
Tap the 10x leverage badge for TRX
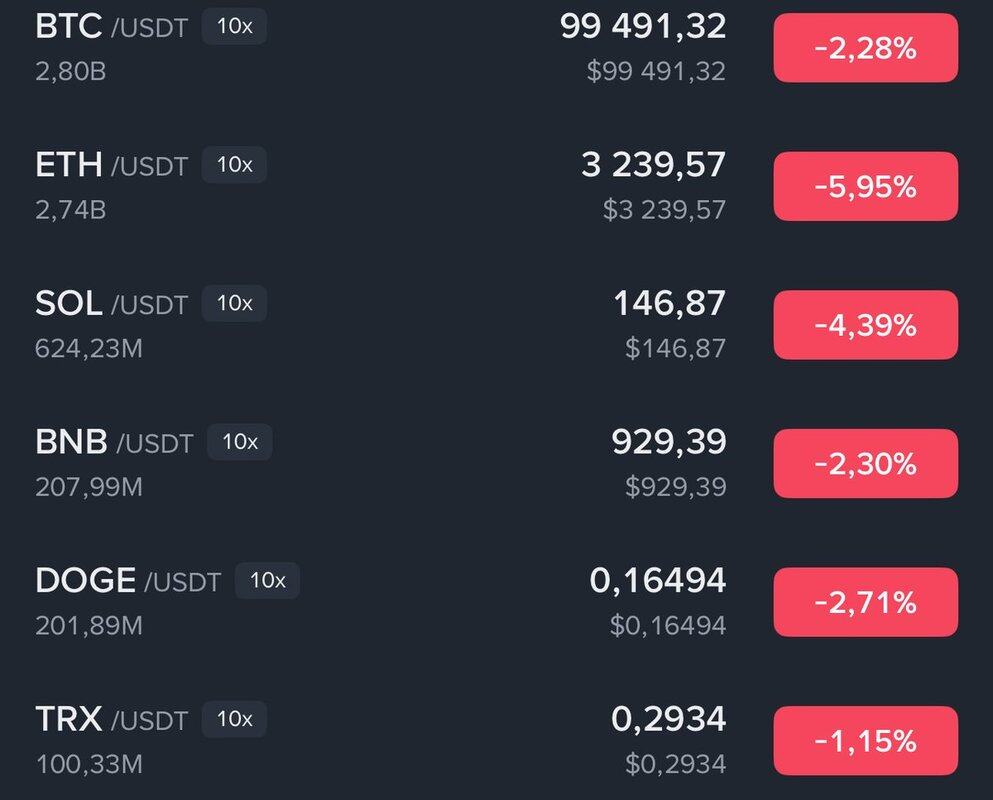pos(235,718)
